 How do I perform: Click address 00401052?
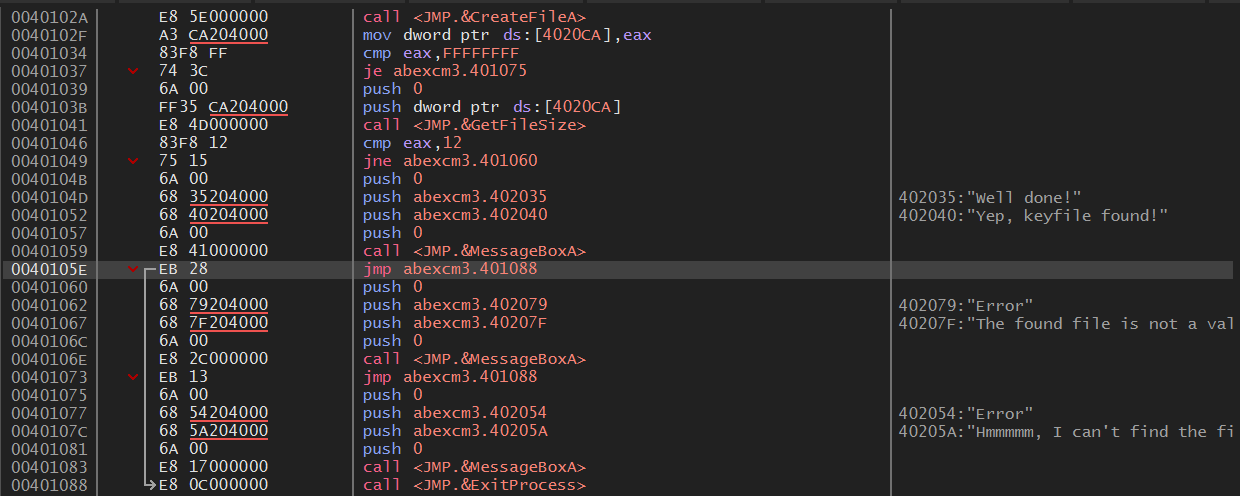click(x=49, y=215)
